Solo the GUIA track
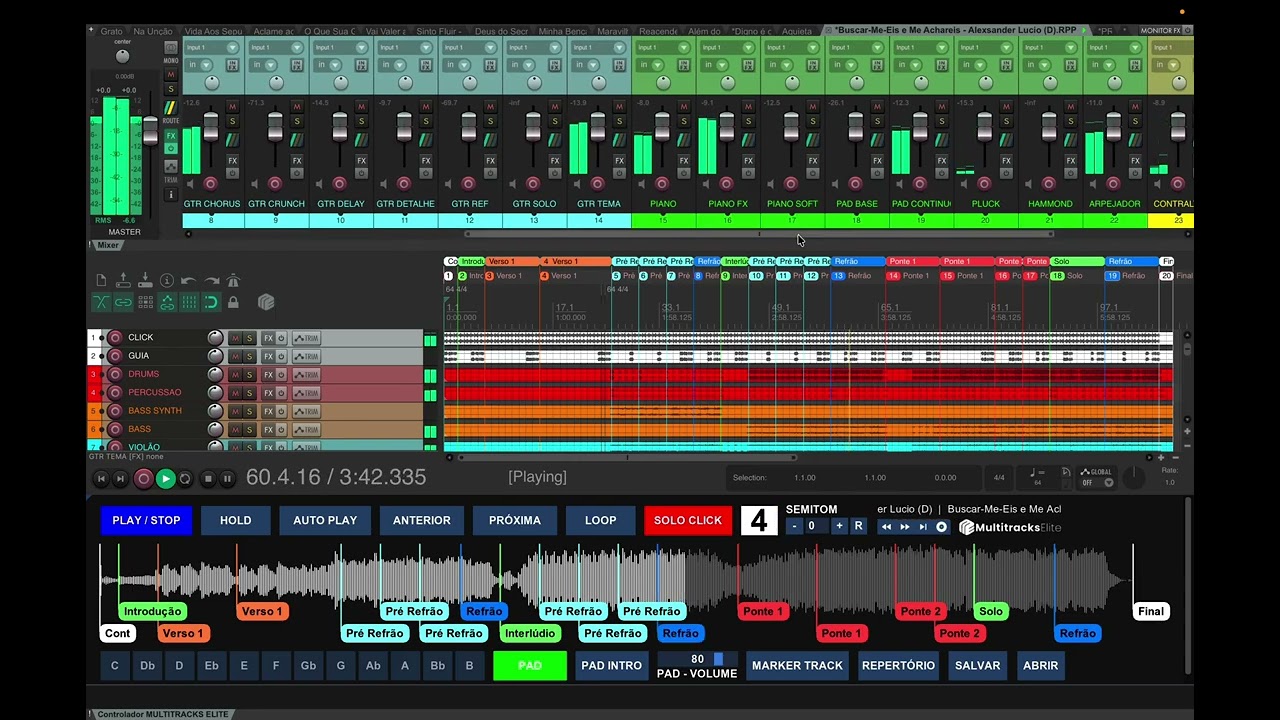The width and height of the screenshot is (1280, 720). [249, 356]
